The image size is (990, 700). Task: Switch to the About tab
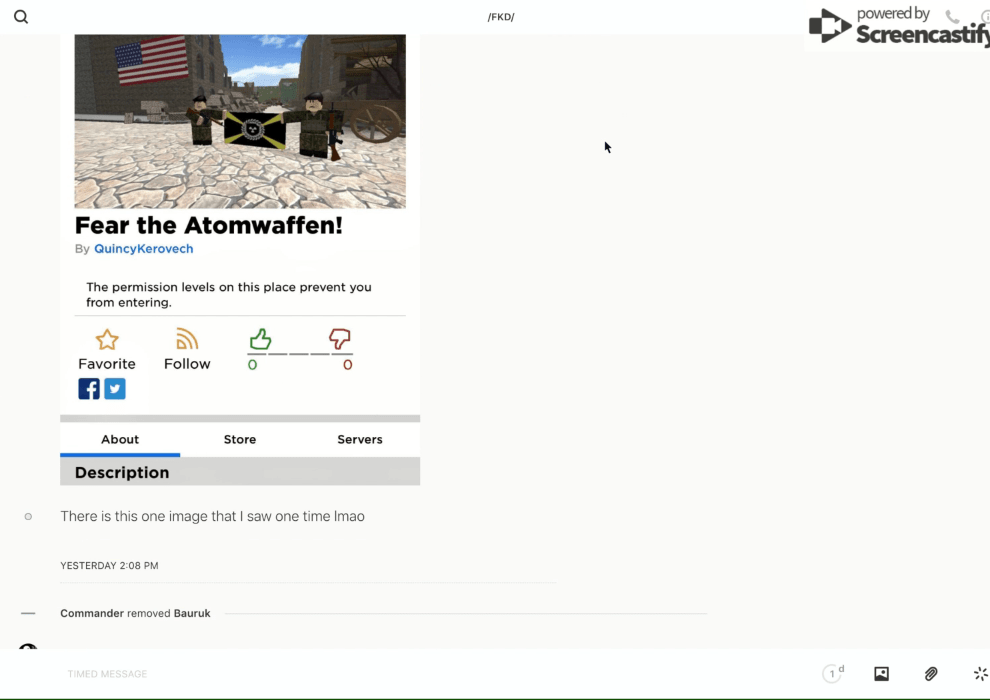pos(120,439)
